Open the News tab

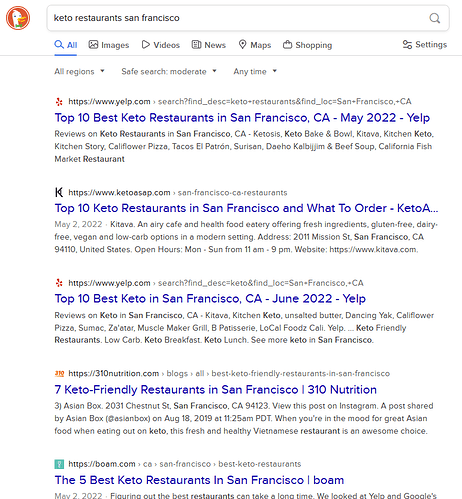209,45
